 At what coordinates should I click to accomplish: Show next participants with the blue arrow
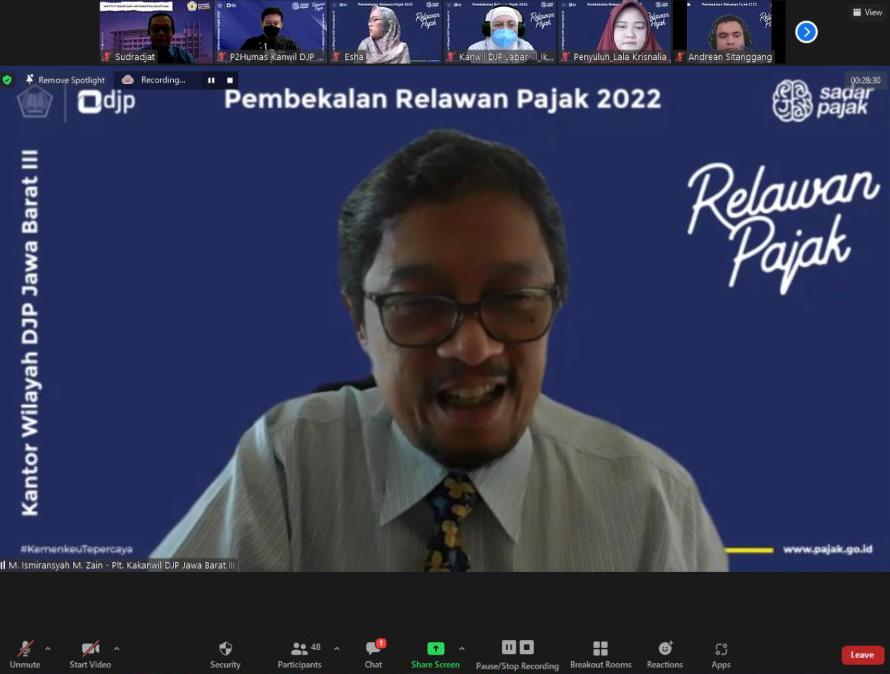[806, 32]
